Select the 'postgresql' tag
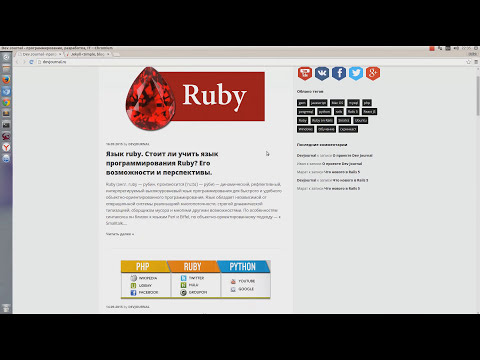The height and width of the screenshot is (360, 480). [x=306, y=112]
